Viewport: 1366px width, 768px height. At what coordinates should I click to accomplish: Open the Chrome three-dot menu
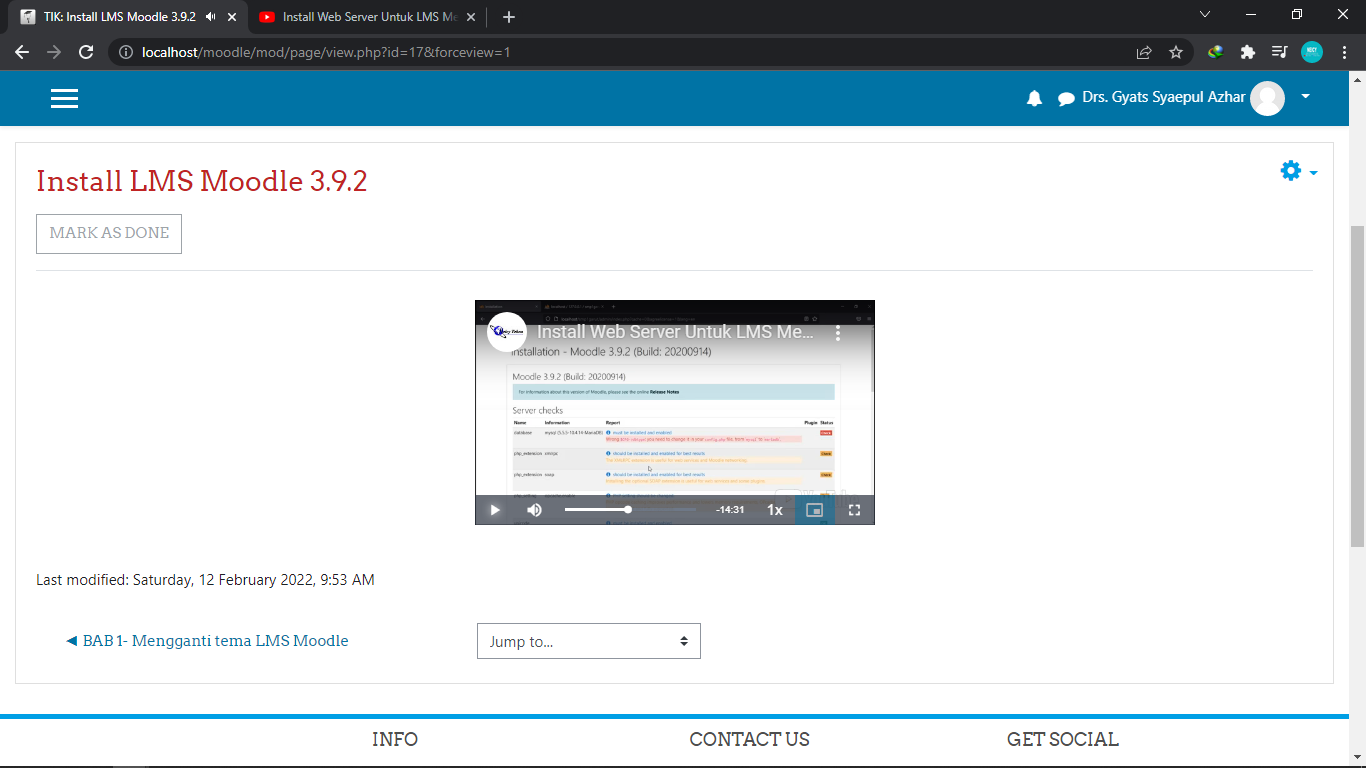coord(1344,52)
